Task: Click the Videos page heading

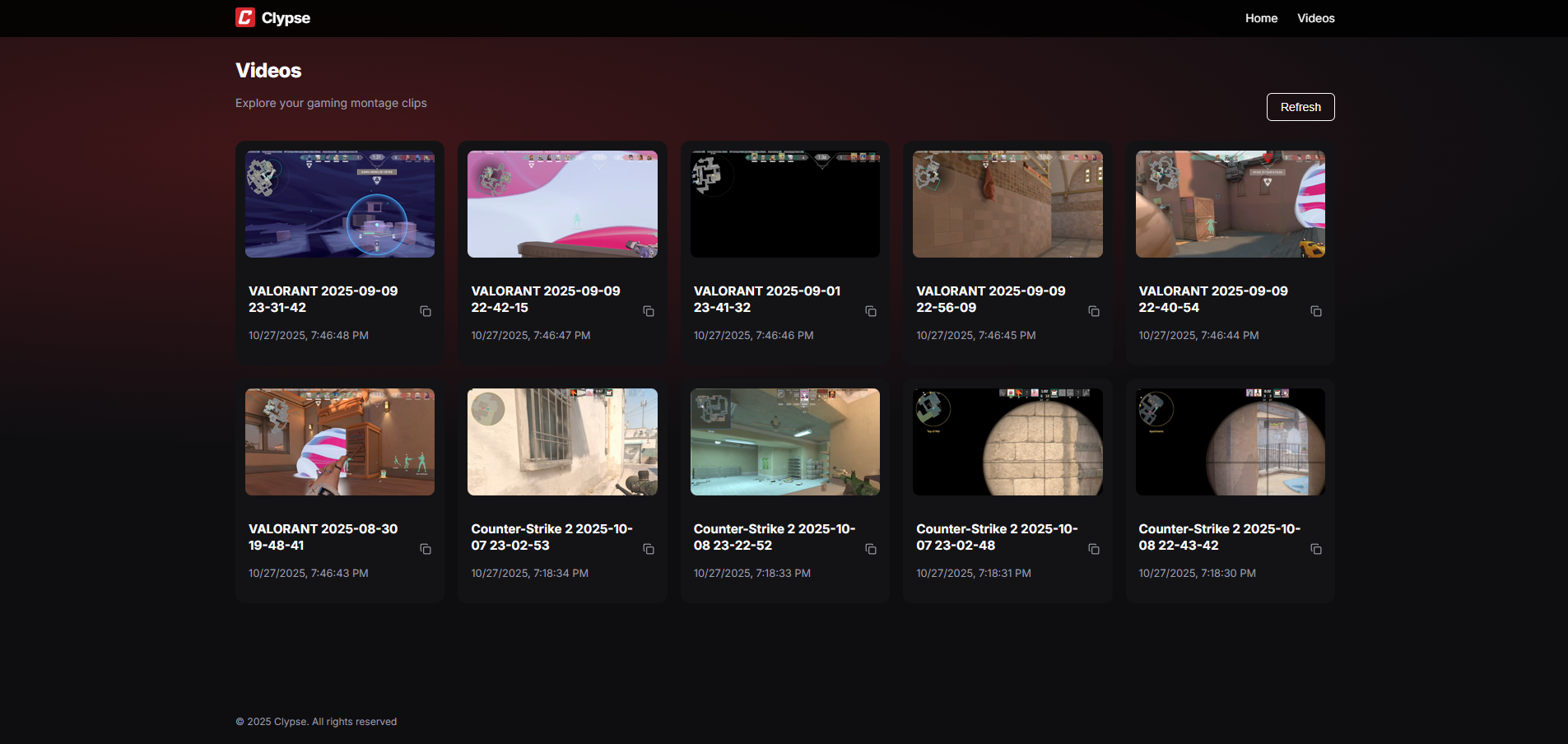Action: tap(268, 71)
